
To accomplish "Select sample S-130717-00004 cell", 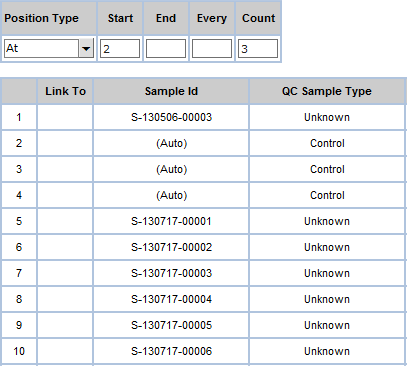I will [x=171, y=299].
